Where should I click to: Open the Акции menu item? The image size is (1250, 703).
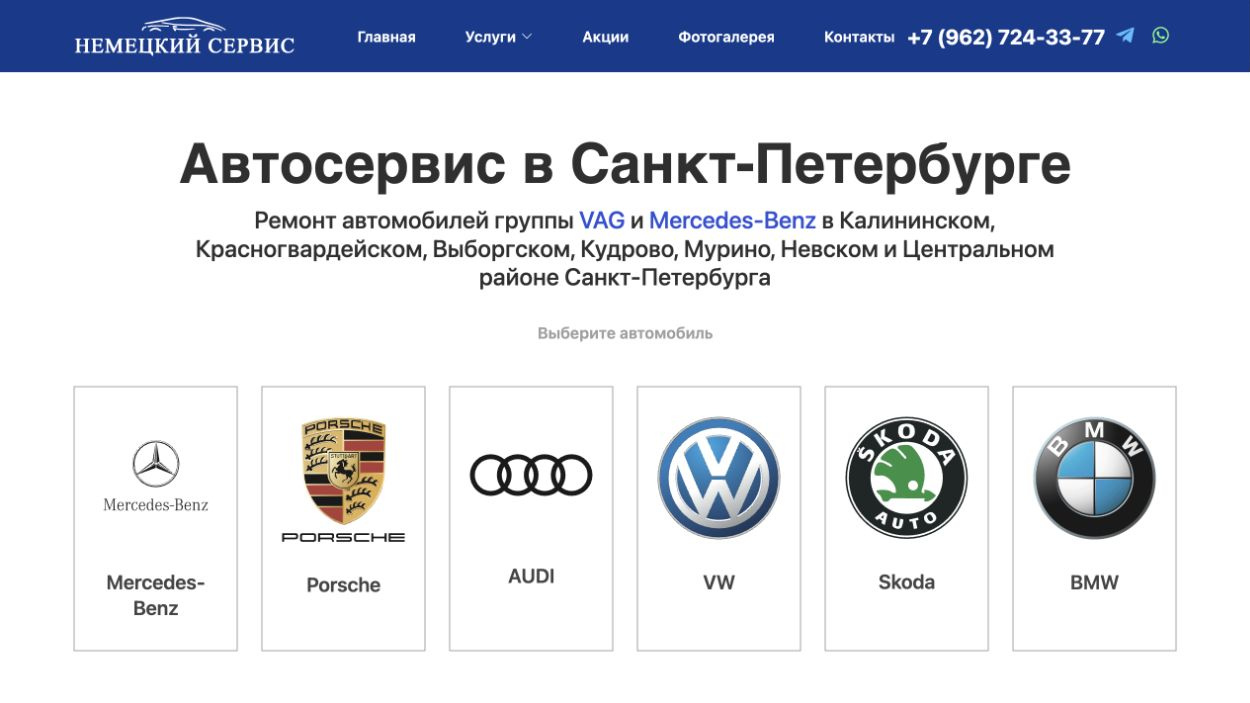tap(606, 37)
